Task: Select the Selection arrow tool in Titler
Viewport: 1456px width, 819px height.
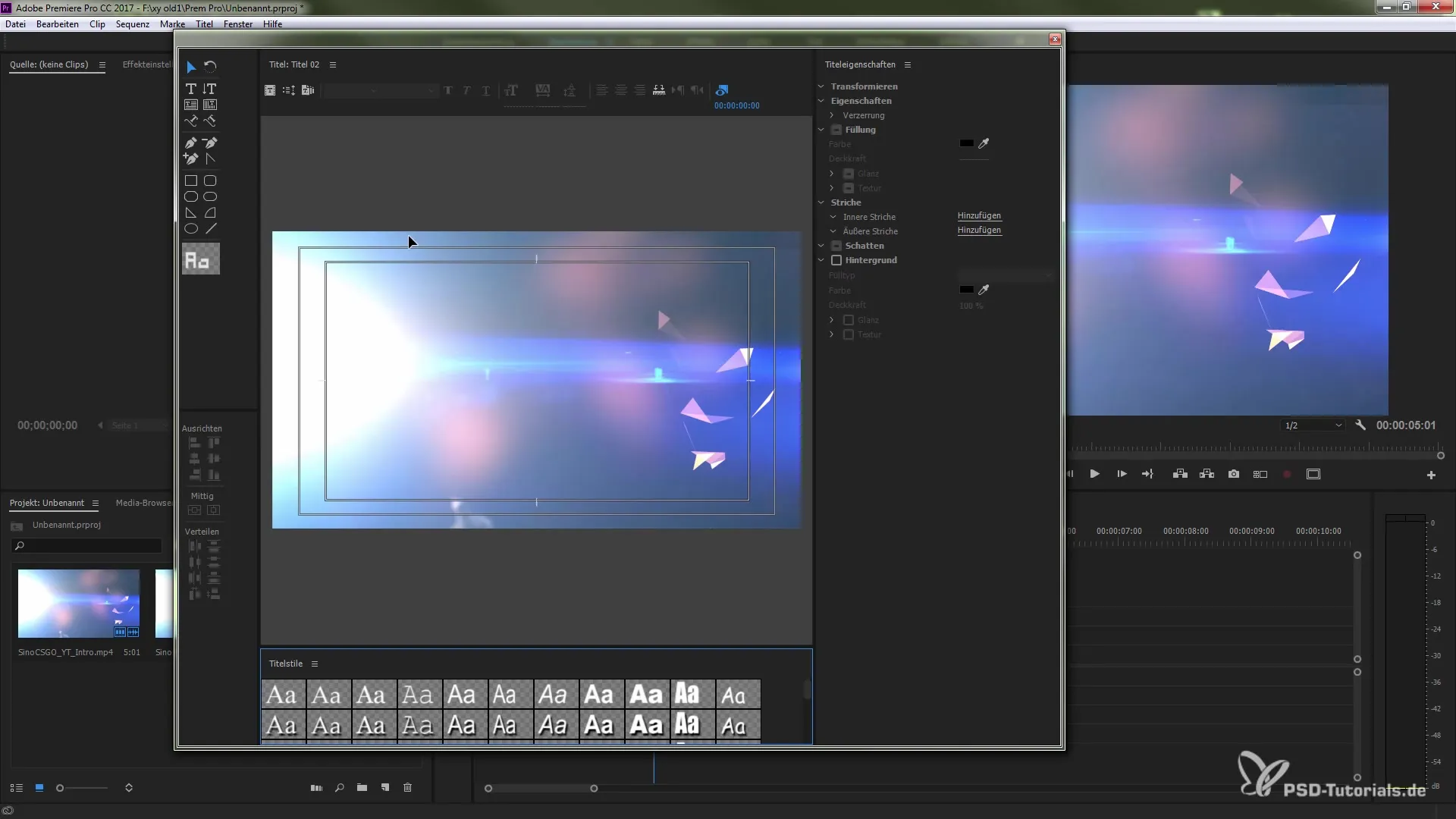Action: pyautogui.click(x=191, y=67)
